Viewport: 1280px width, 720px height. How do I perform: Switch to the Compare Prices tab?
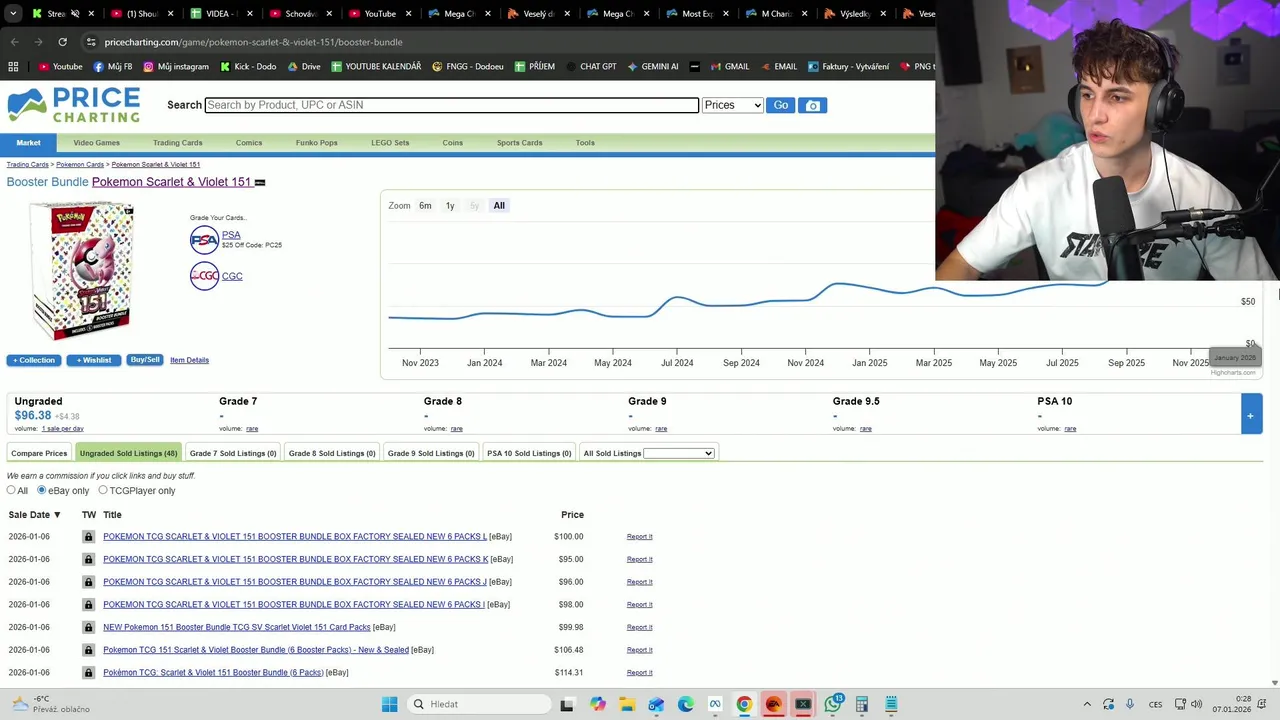pos(39,453)
